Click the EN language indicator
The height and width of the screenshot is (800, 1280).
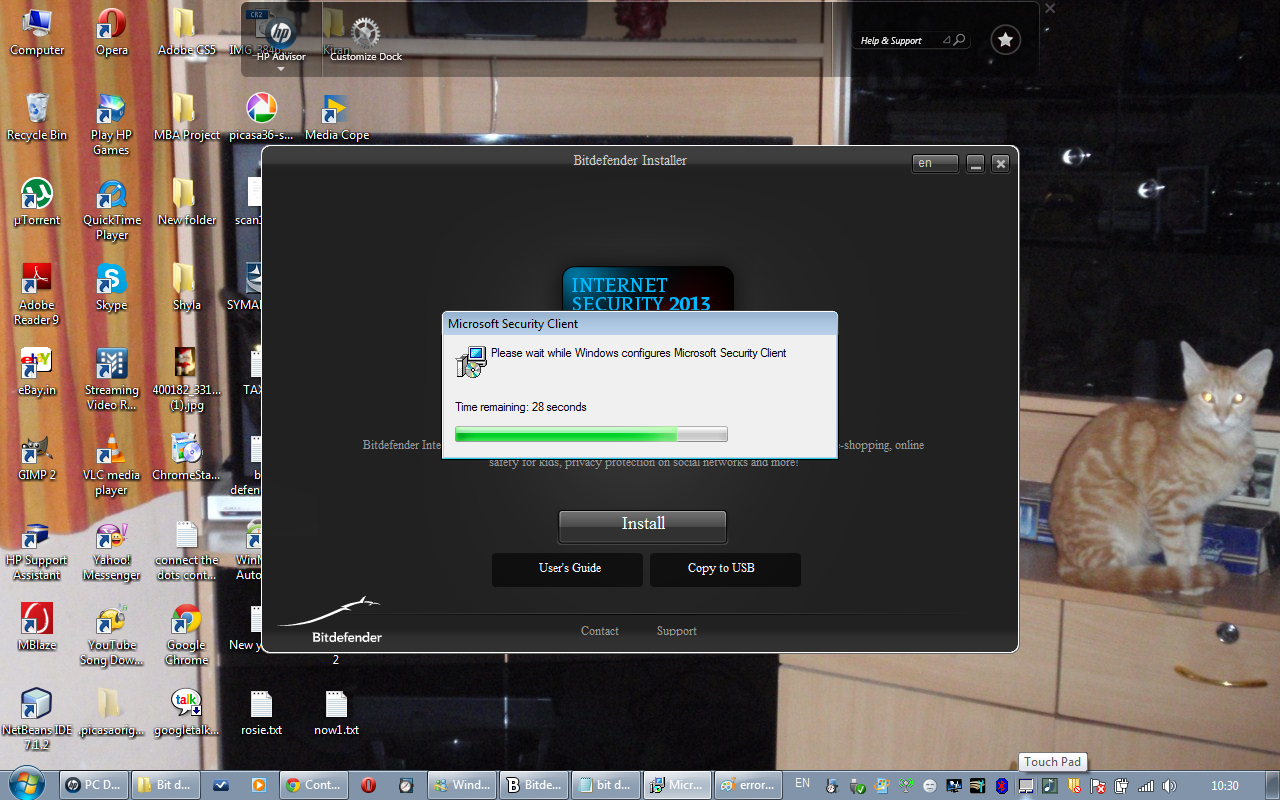(802, 784)
